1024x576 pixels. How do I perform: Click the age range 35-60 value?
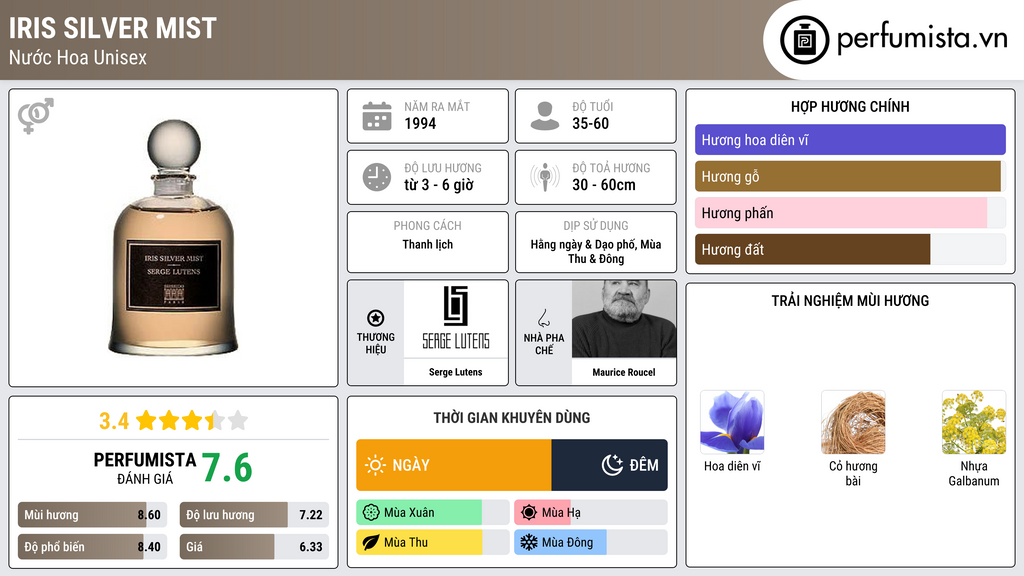click(x=590, y=123)
